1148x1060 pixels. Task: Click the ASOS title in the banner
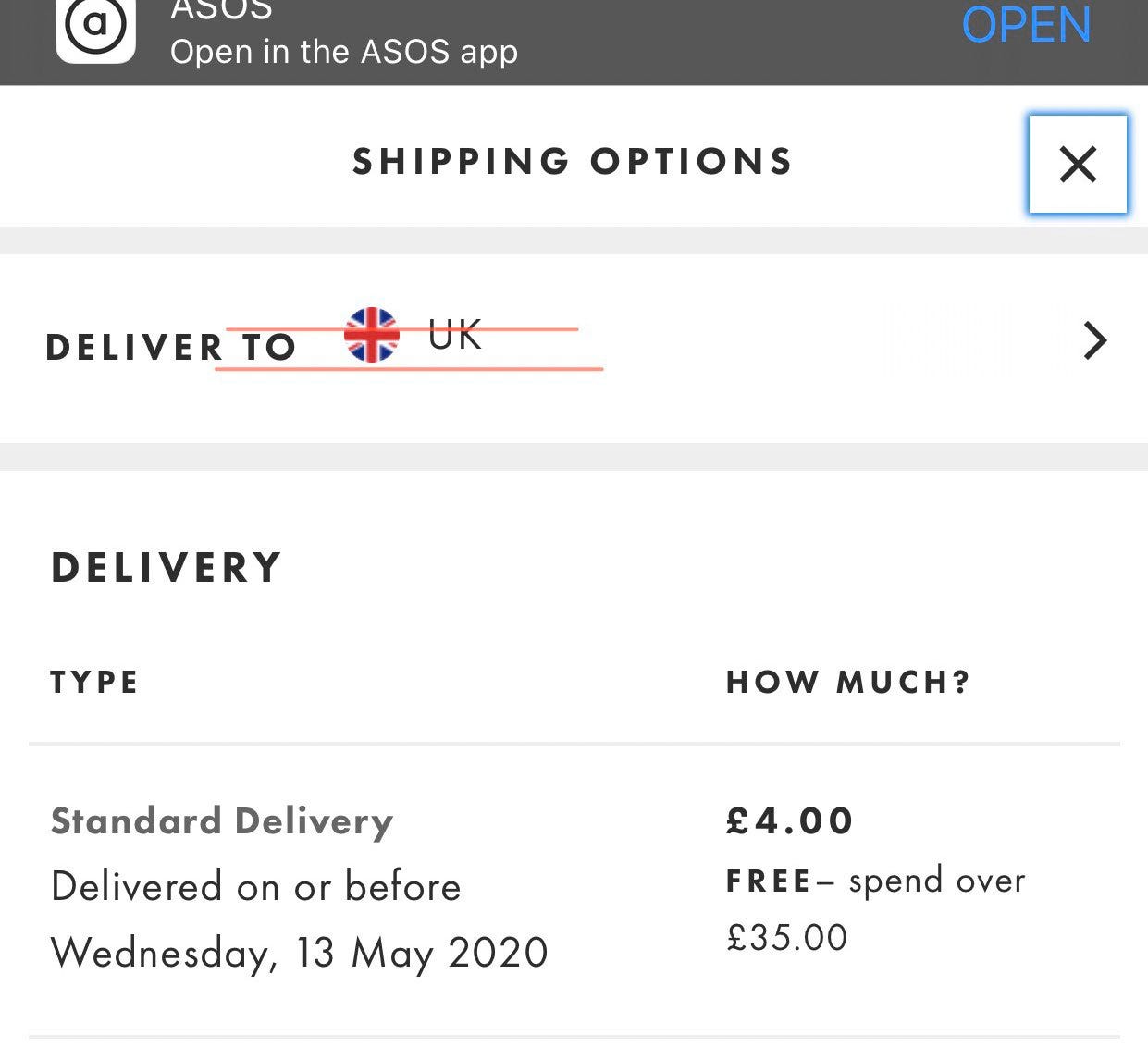click(222, 10)
